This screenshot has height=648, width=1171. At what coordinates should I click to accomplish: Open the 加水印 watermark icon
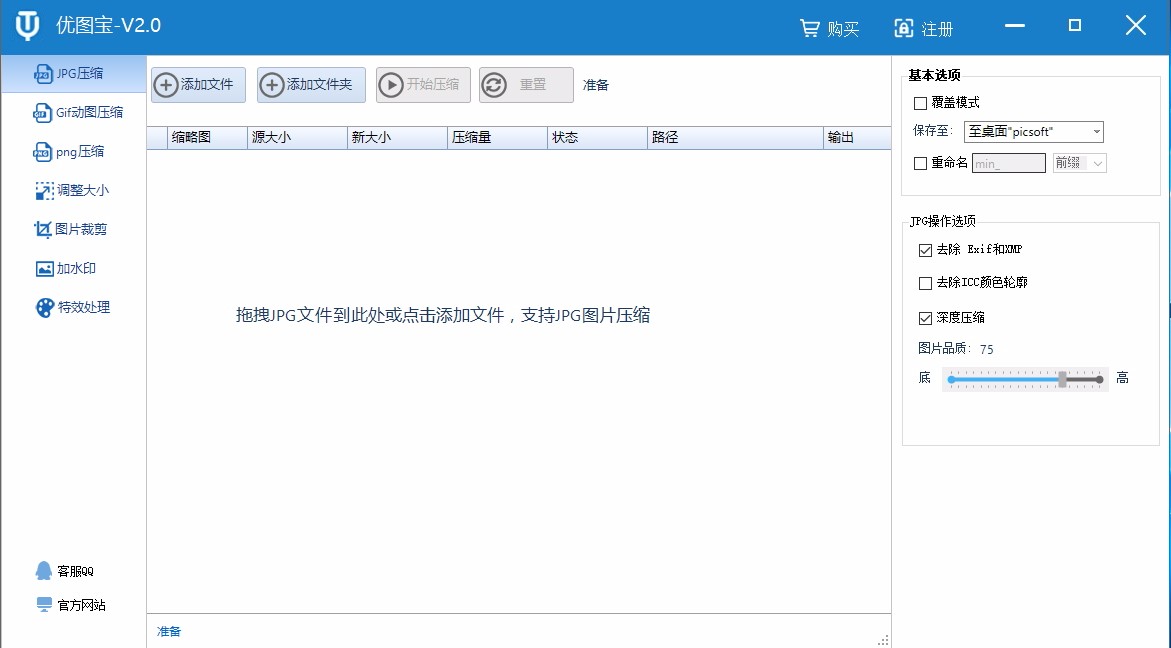pyautogui.click(x=45, y=269)
